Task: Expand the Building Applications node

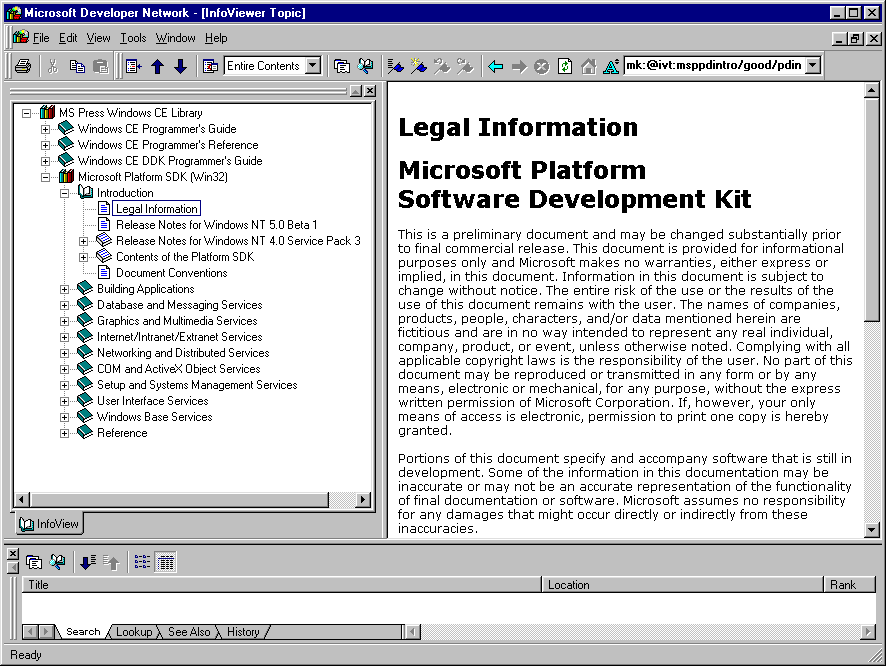Action: [x=64, y=289]
